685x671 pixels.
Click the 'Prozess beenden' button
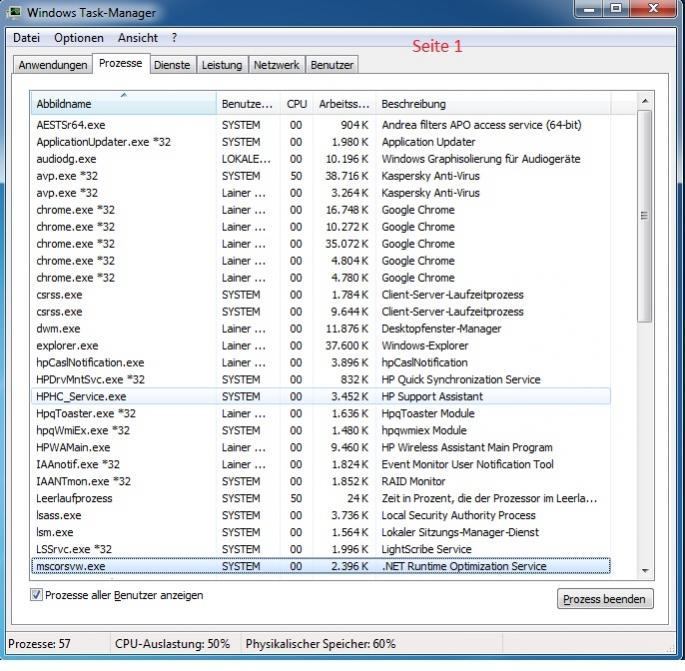(605, 599)
